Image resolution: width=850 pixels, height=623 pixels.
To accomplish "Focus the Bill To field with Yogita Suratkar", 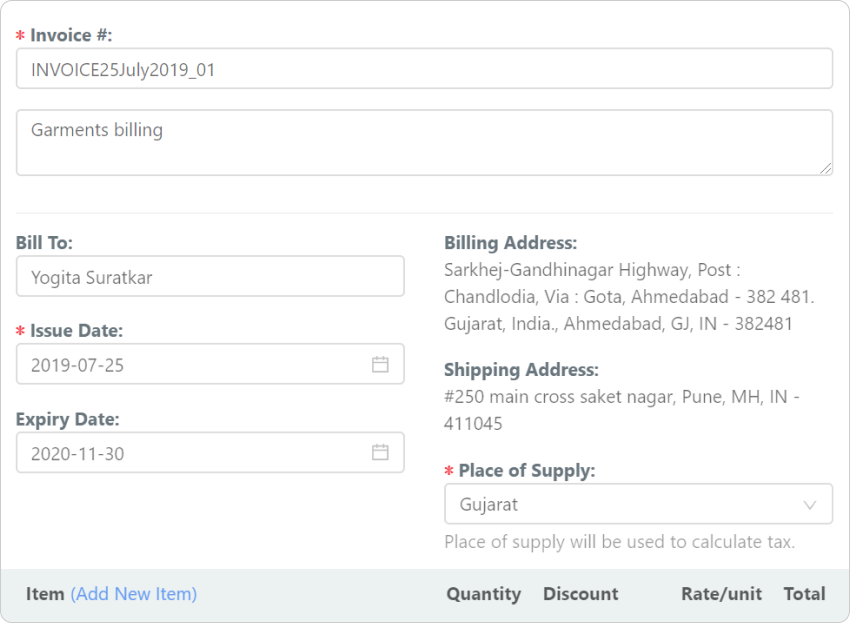I will [210, 277].
